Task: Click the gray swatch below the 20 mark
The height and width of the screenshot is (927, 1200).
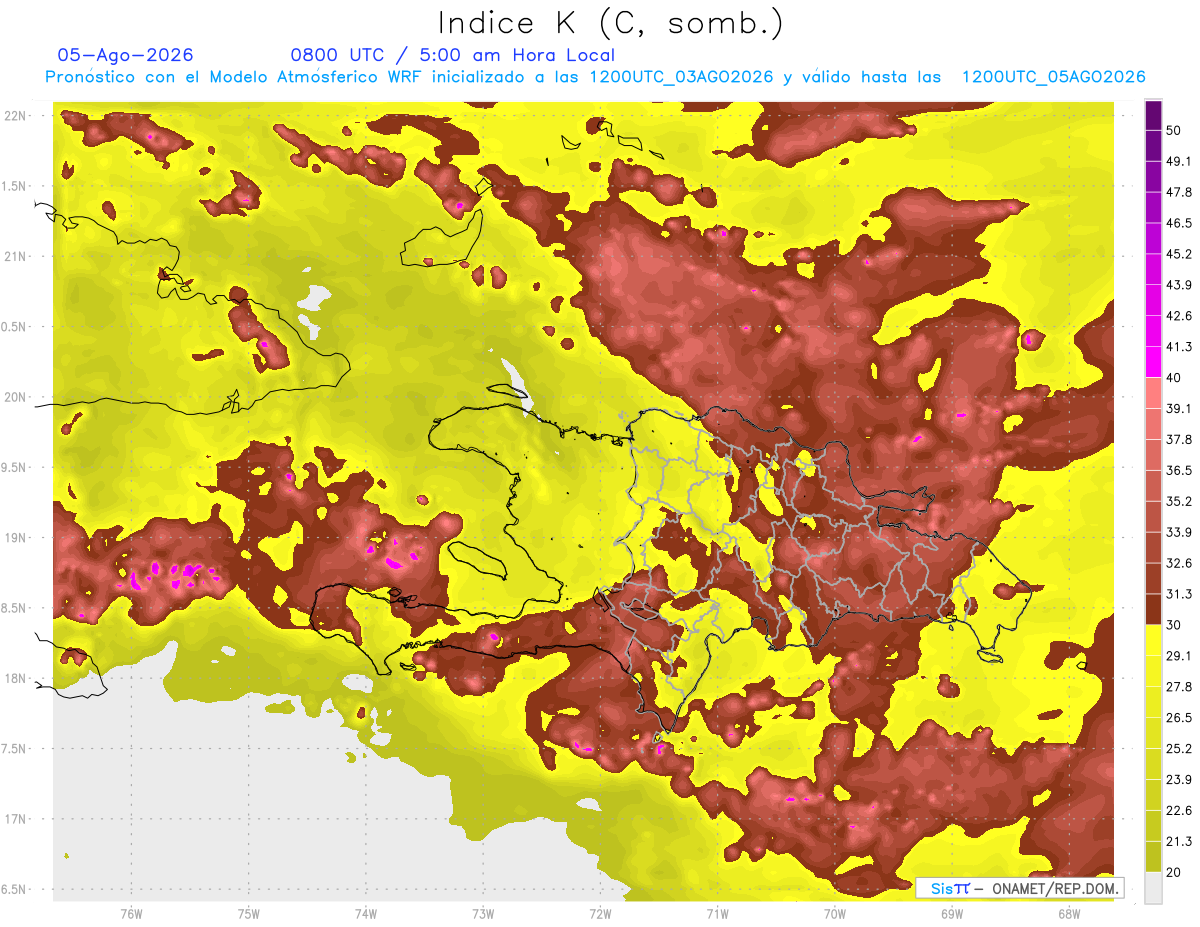Action: click(x=1153, y=888)
